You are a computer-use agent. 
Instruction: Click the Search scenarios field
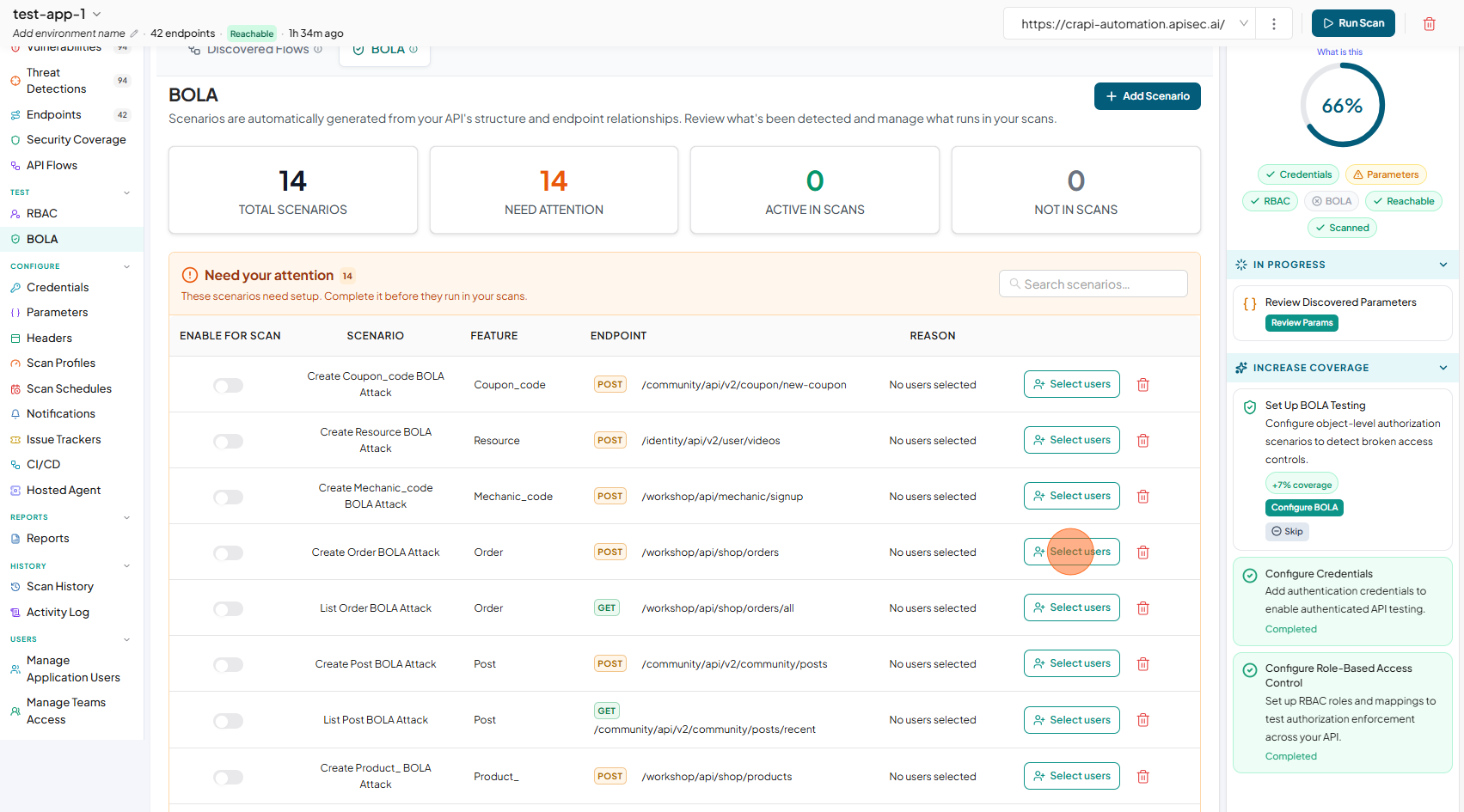tap(1093, 284)
